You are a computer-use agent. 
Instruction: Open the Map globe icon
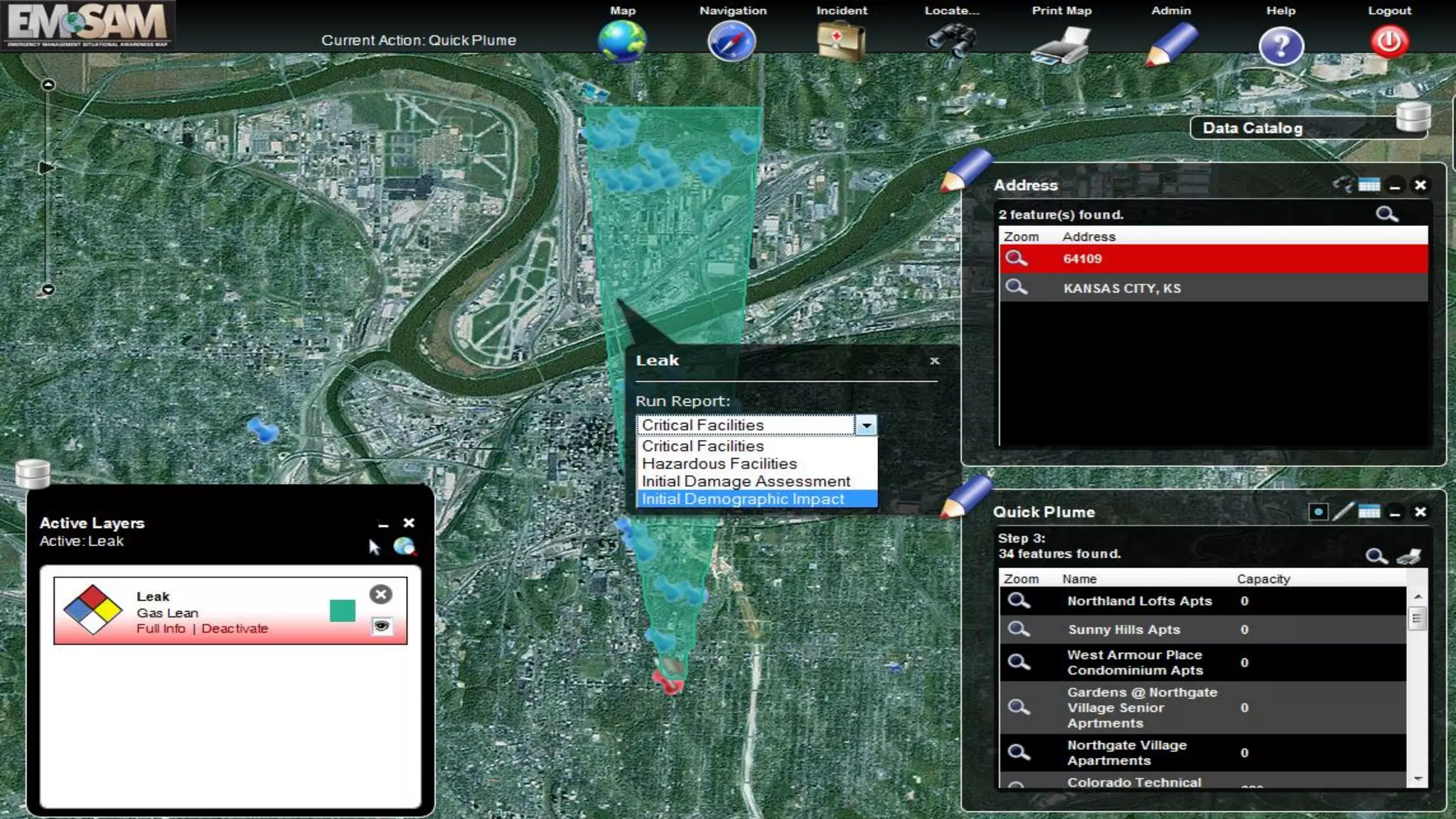click(622, 41)
